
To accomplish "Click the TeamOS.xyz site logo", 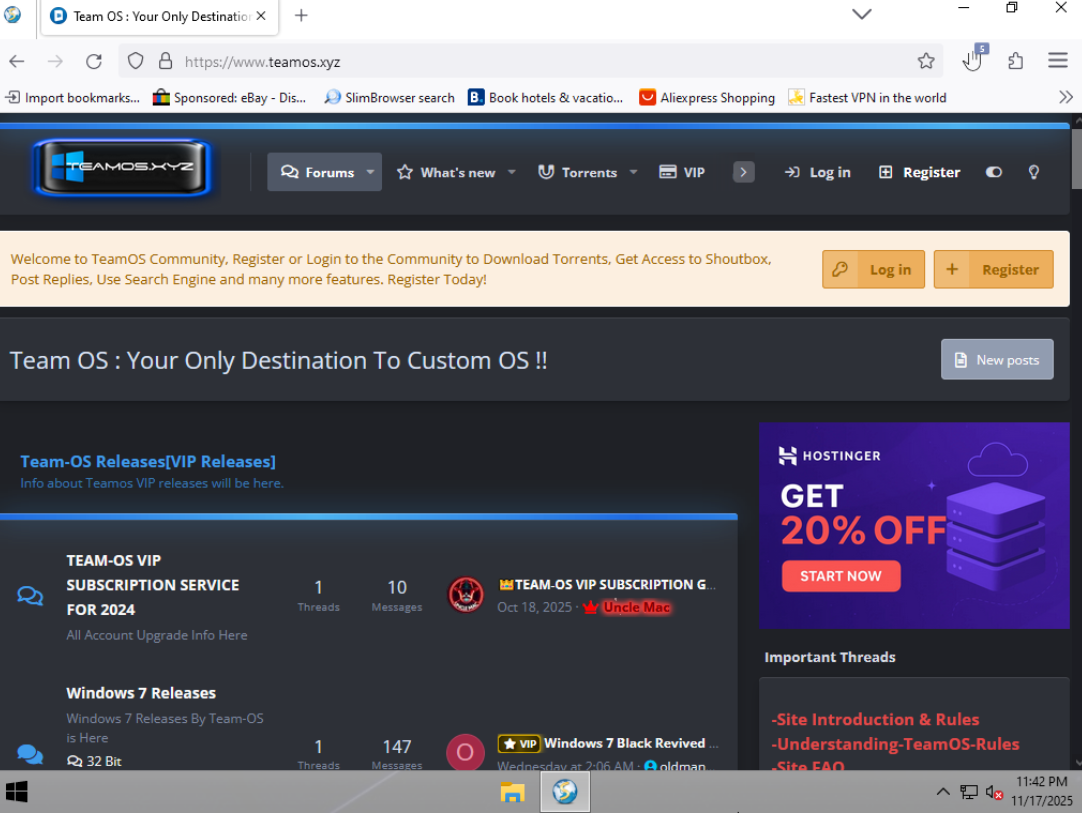I will click(x=122, y=167).
